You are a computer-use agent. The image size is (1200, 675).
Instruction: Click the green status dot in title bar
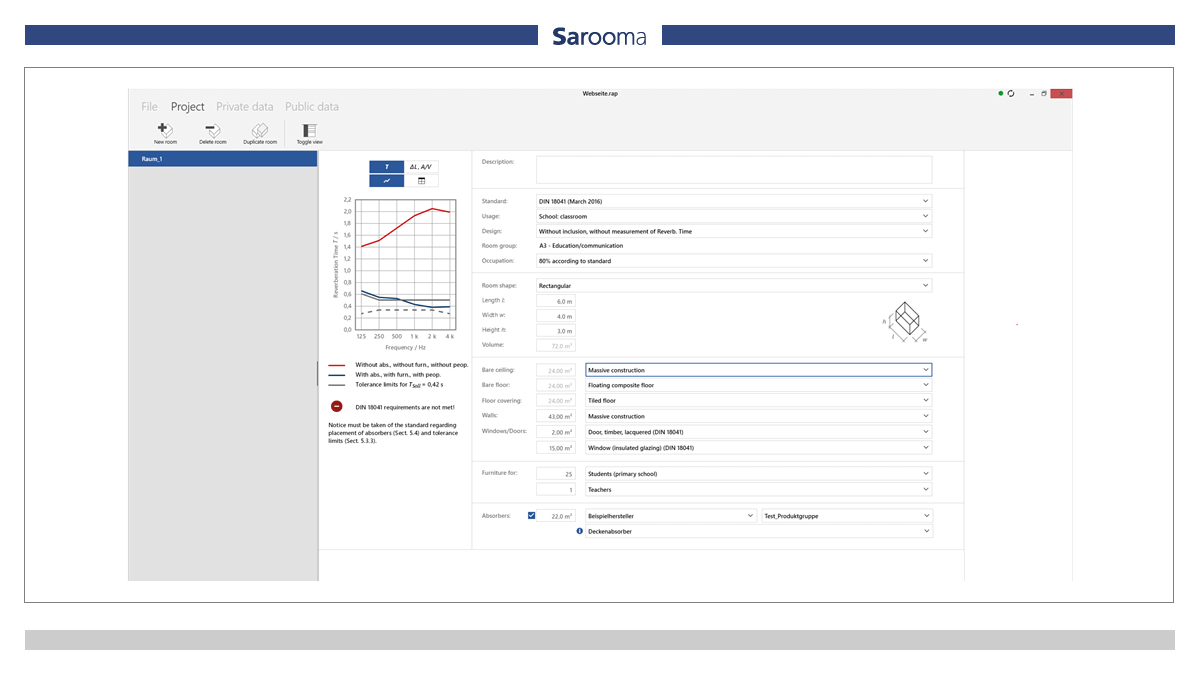tap(1001, 93)
